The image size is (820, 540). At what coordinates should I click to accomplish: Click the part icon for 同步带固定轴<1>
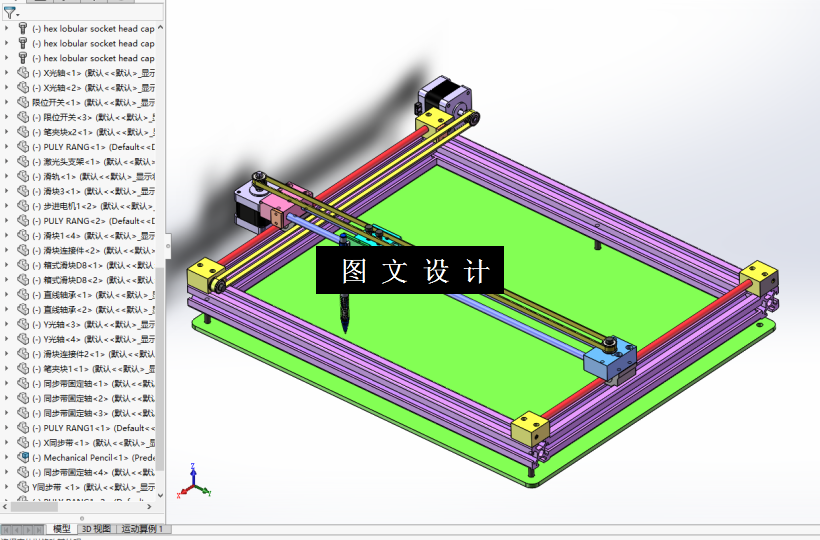tap(23, 383)
